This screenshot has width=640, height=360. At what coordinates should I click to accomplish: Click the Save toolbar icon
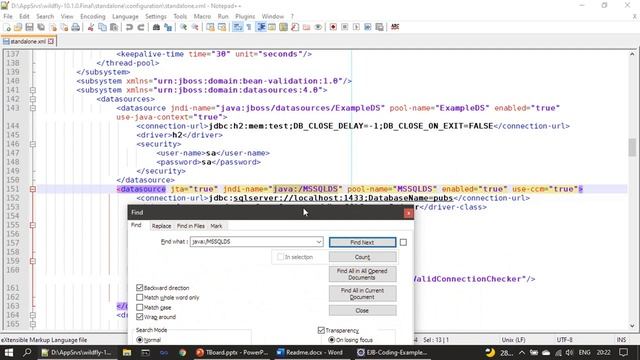tap(29, 27)
